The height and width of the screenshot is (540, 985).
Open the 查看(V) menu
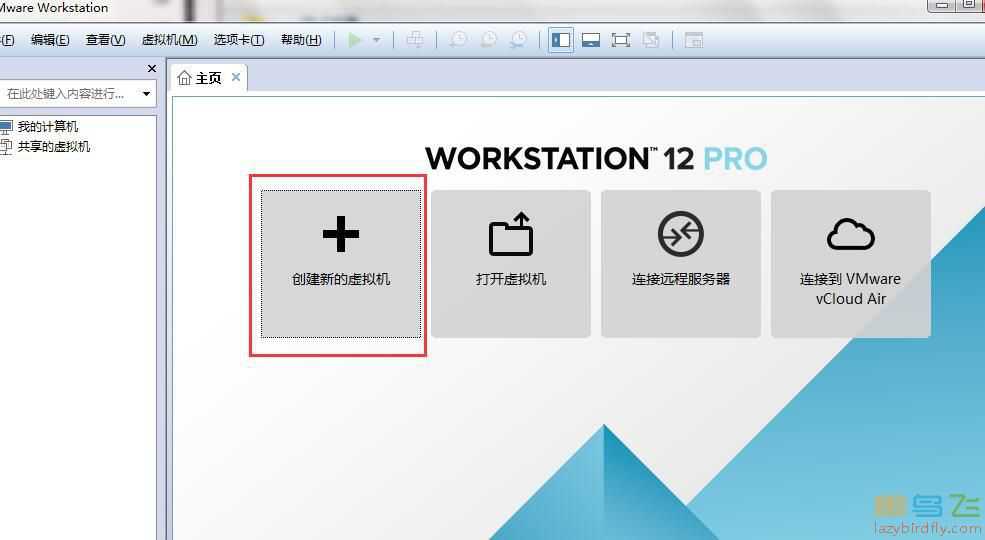point(106,40)
